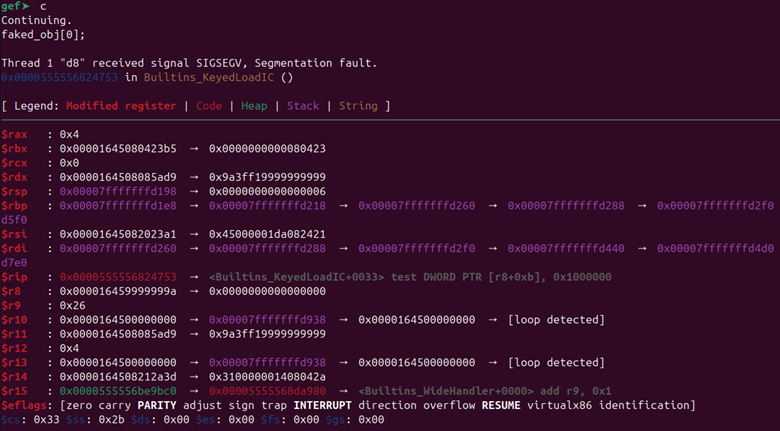Click the 'faked_obj[0];' line

pyautogui.click(x=43, y=35)
